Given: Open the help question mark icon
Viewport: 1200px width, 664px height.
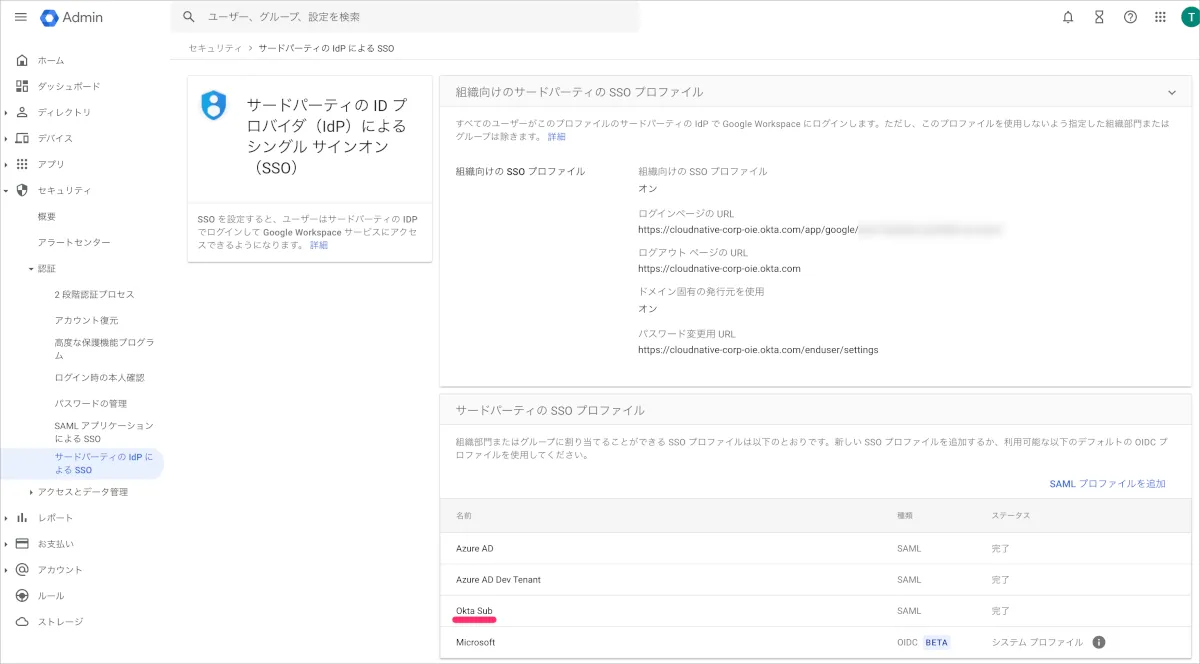Looking at the screenshot, I should (x=1130, y=17).
